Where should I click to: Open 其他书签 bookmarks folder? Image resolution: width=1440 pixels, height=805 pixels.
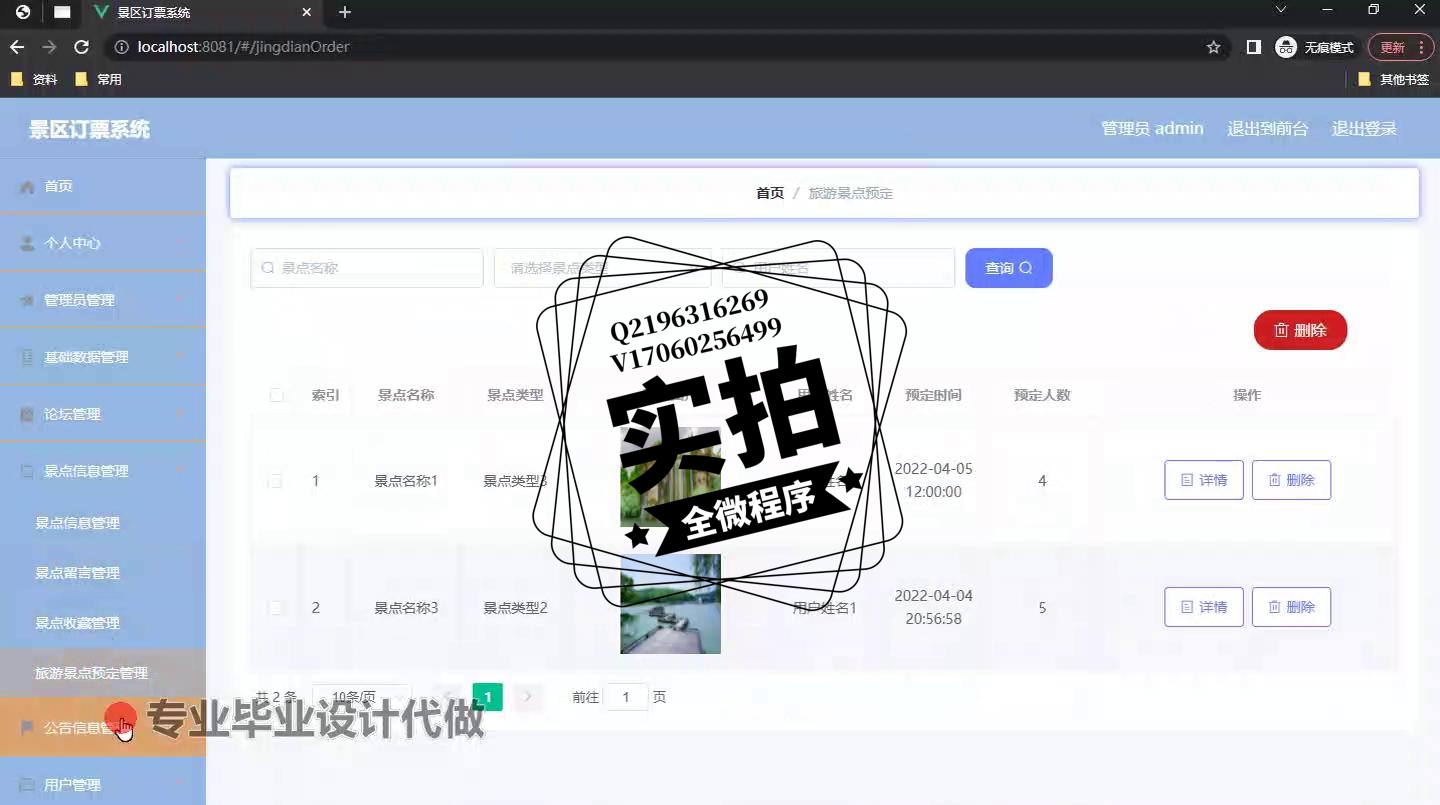(1393, 79)
